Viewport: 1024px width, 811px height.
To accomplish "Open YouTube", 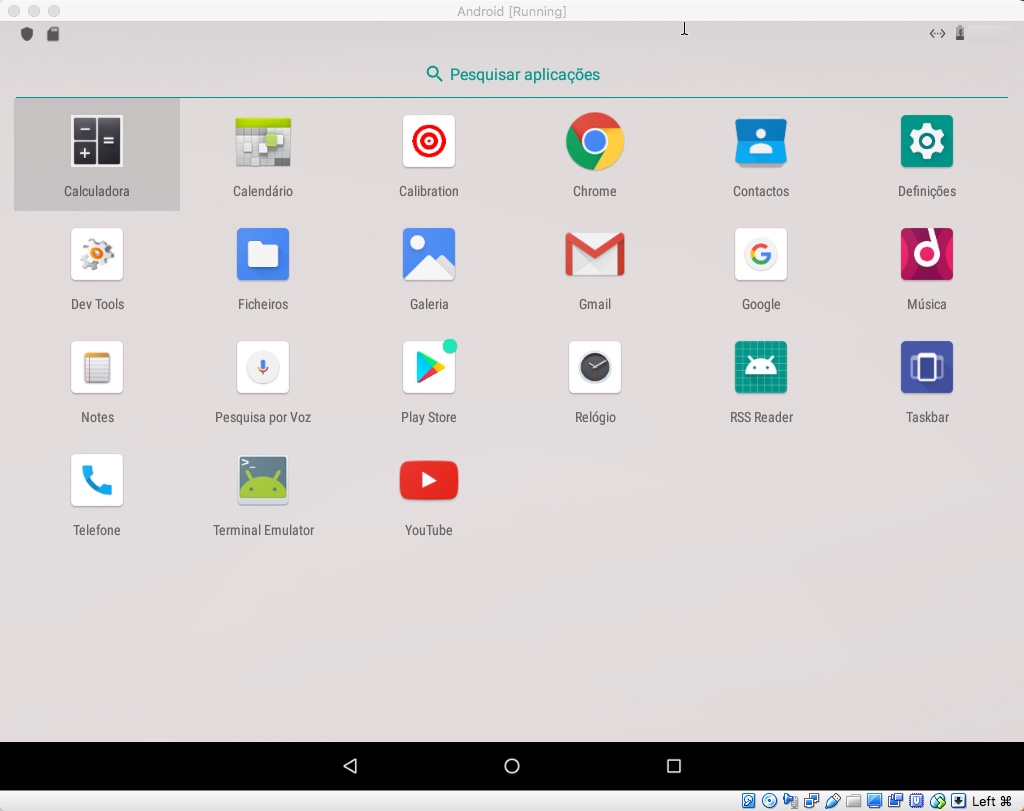I will click(428, 480).
